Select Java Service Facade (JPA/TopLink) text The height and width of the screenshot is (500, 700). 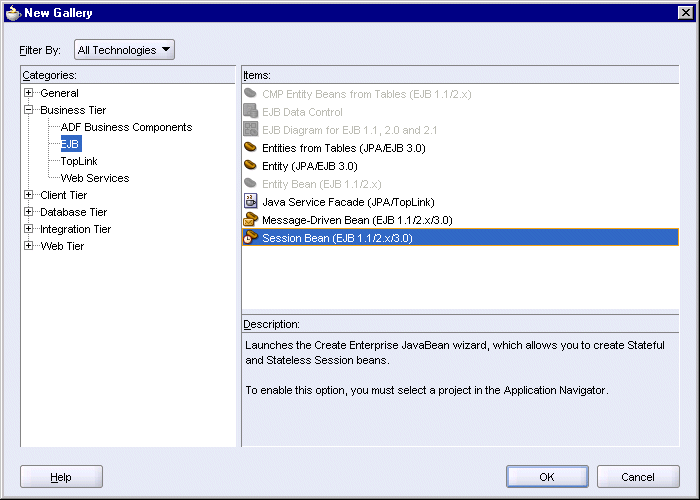[x=348, y=202]
